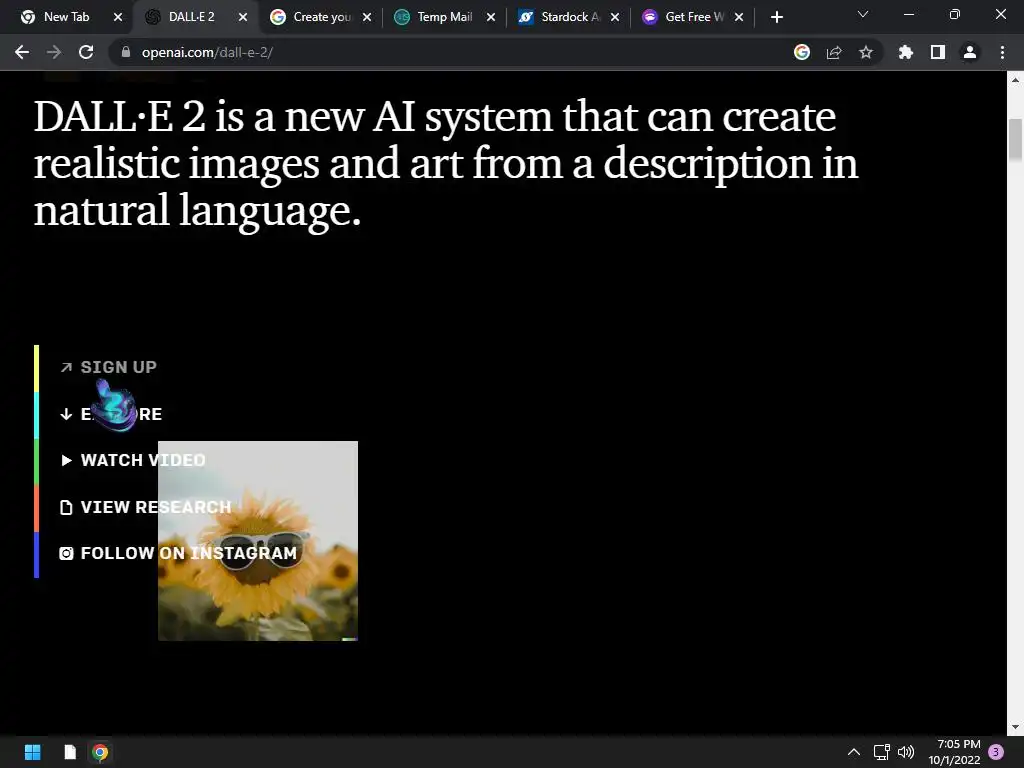1024x768 pixels.
Task: Open the network icon in the tray
Action: pos(882,752)
